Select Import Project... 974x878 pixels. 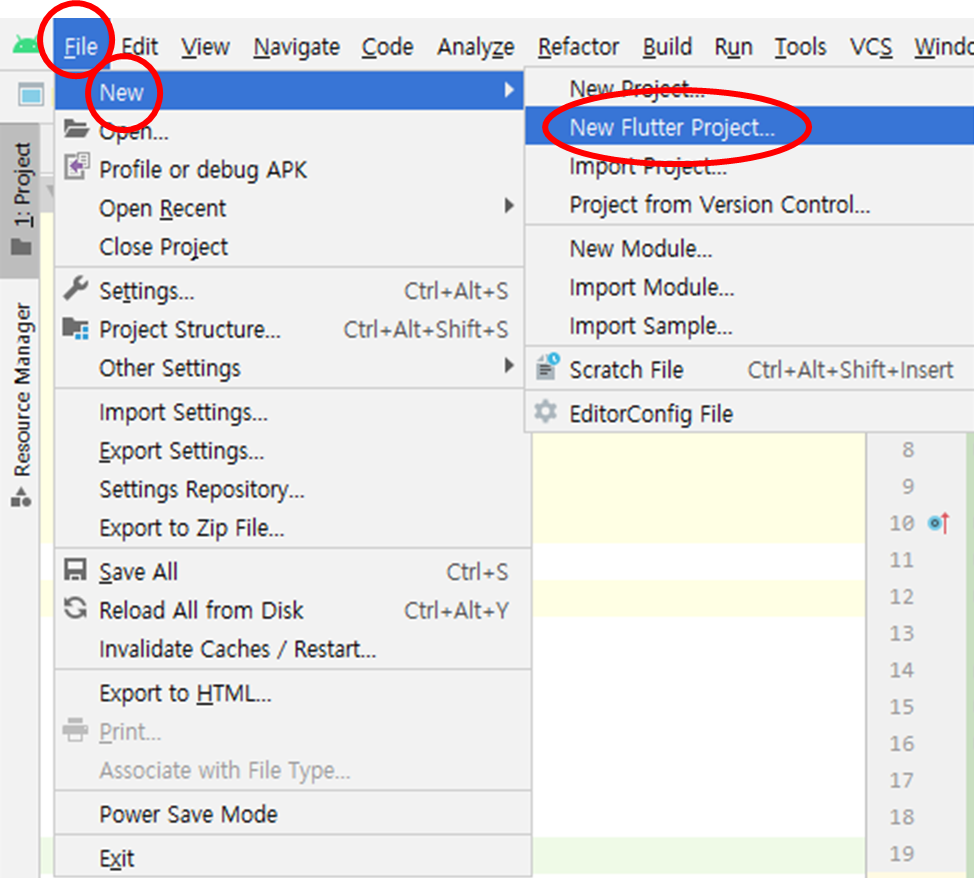click(x=750, y=165)
